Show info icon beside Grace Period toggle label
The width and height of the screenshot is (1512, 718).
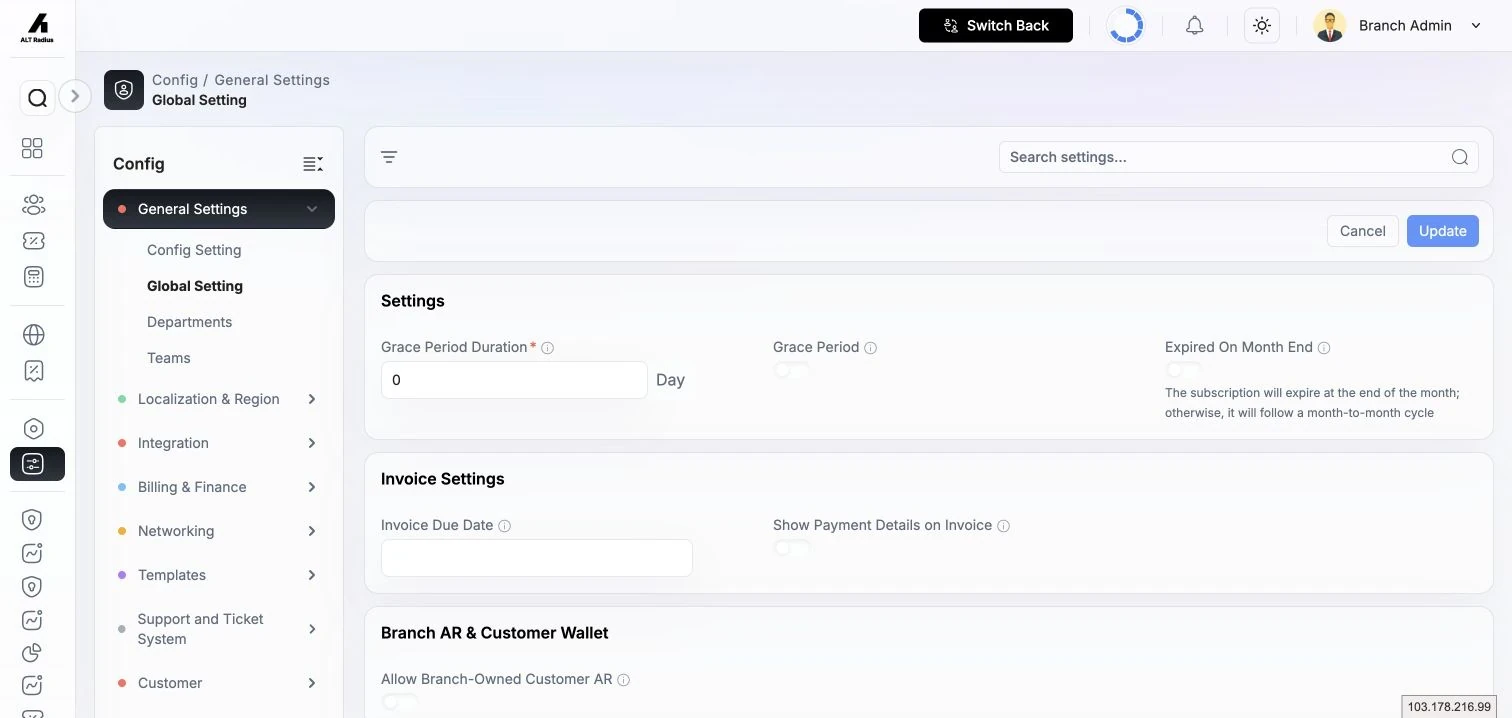[x=870, y=348]
